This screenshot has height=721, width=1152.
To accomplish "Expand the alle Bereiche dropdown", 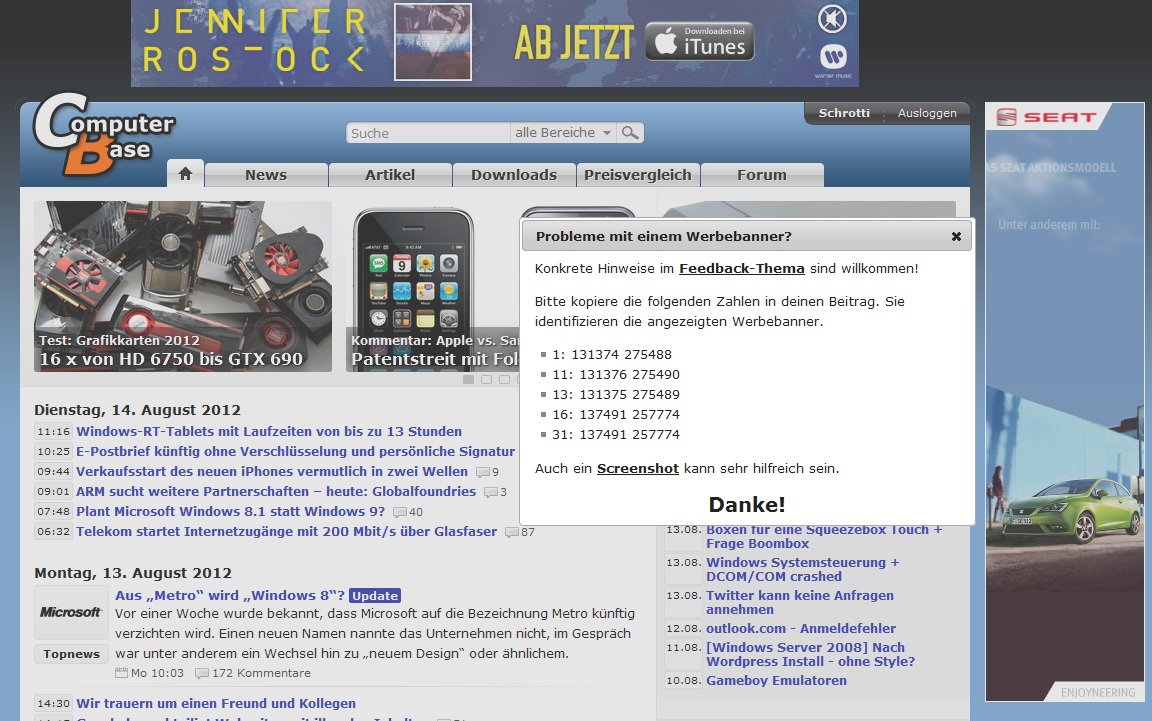I will 563,132.
